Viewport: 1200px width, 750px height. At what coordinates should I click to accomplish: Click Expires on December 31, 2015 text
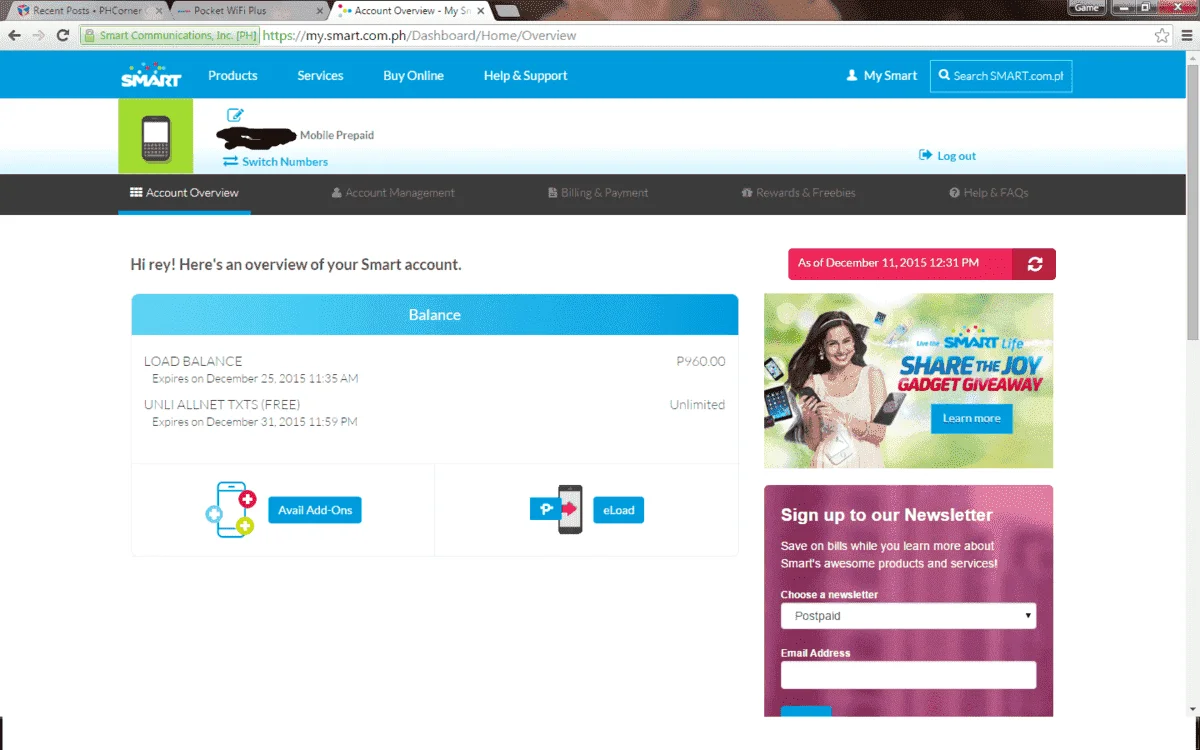coord(255,422)
